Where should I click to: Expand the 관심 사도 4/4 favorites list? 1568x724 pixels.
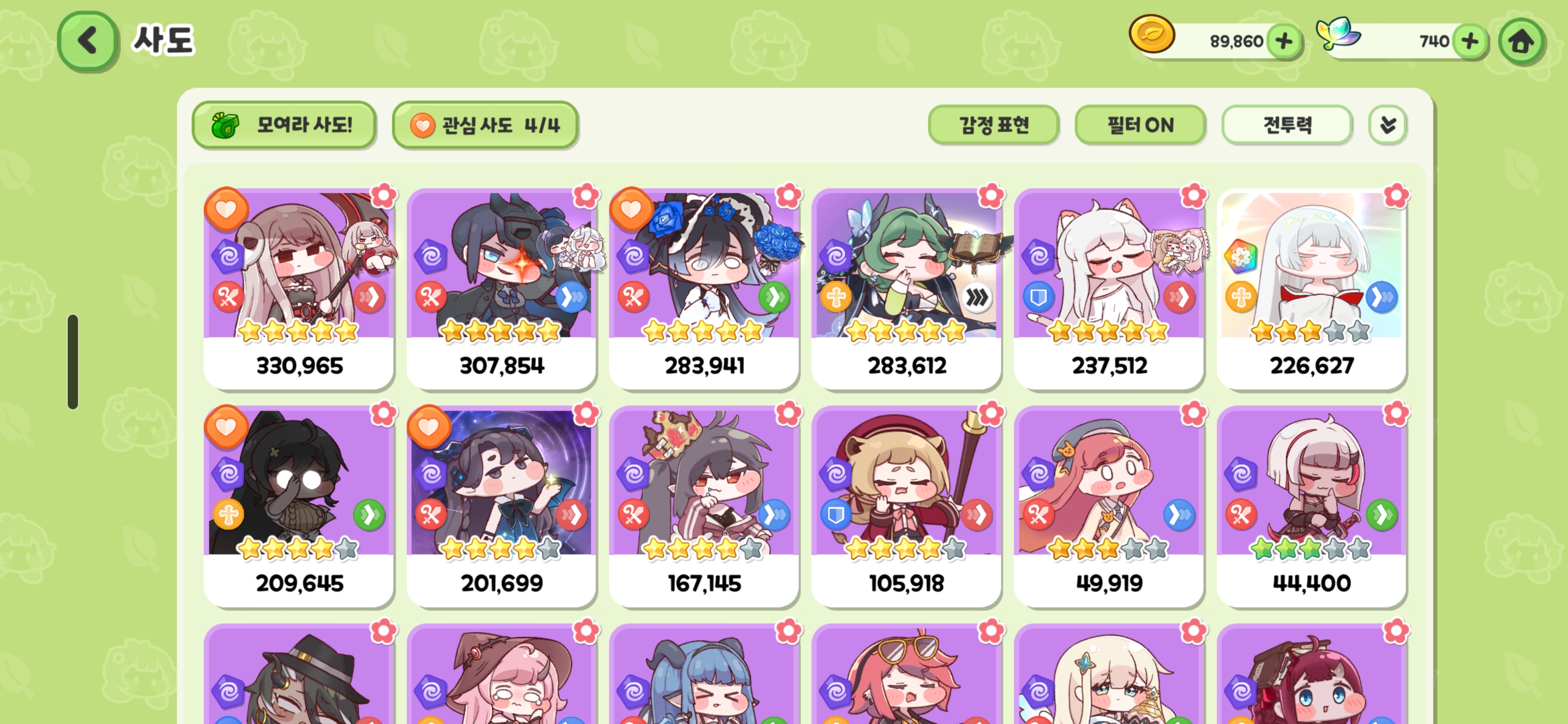(485, 125)
